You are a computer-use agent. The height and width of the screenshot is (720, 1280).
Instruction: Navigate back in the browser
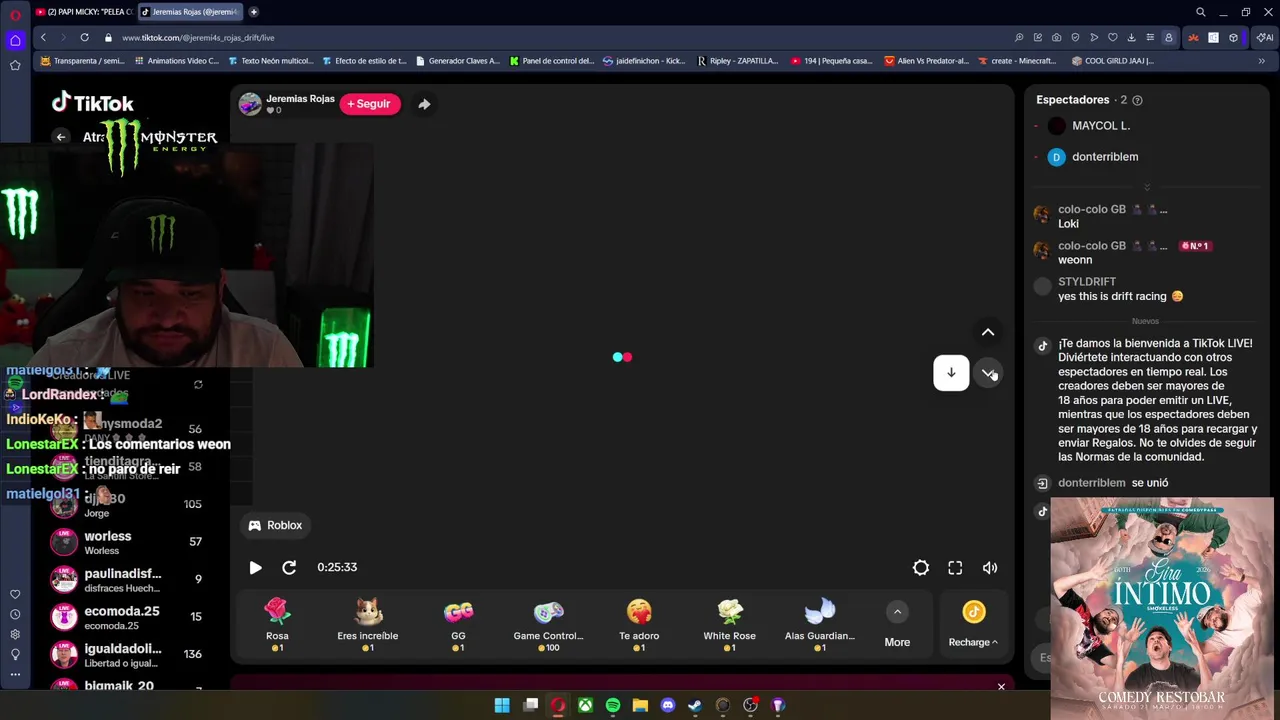[x=43, y=37]
